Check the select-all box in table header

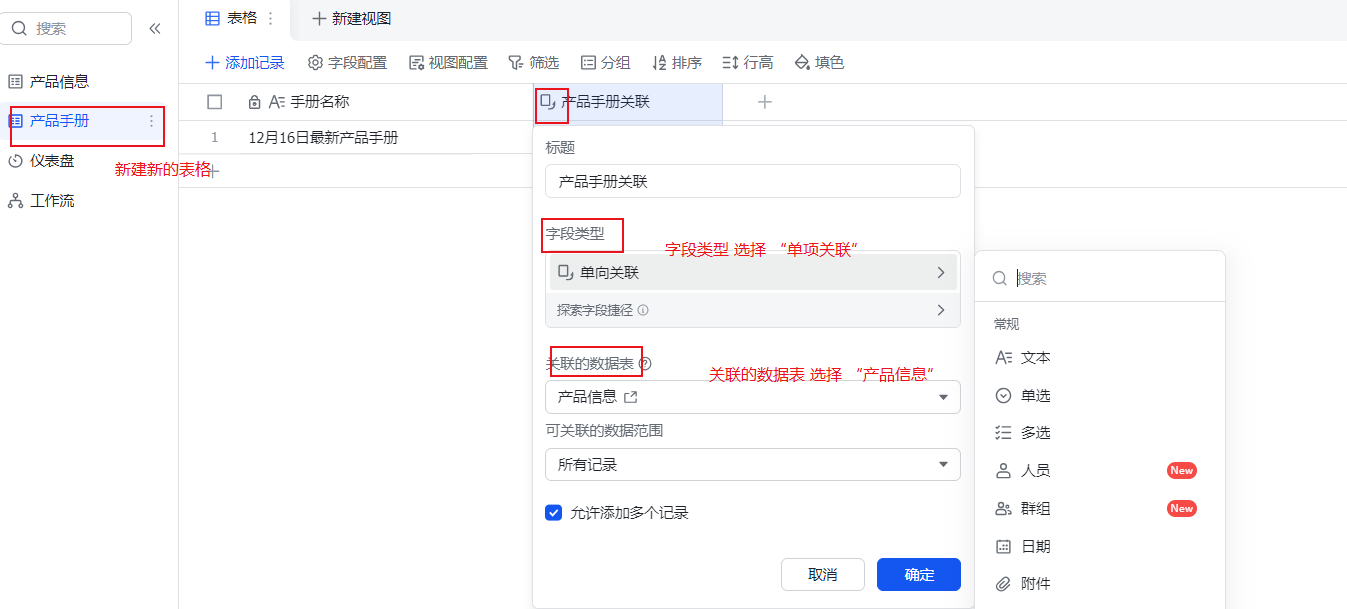click(215, 102)
